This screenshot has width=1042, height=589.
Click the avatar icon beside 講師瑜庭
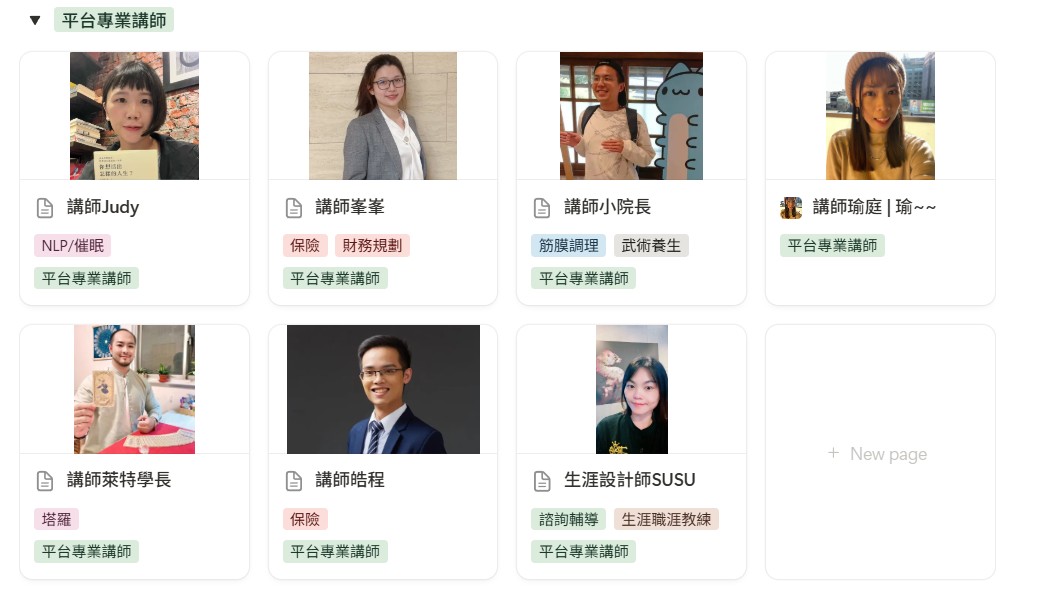point(791,208)
